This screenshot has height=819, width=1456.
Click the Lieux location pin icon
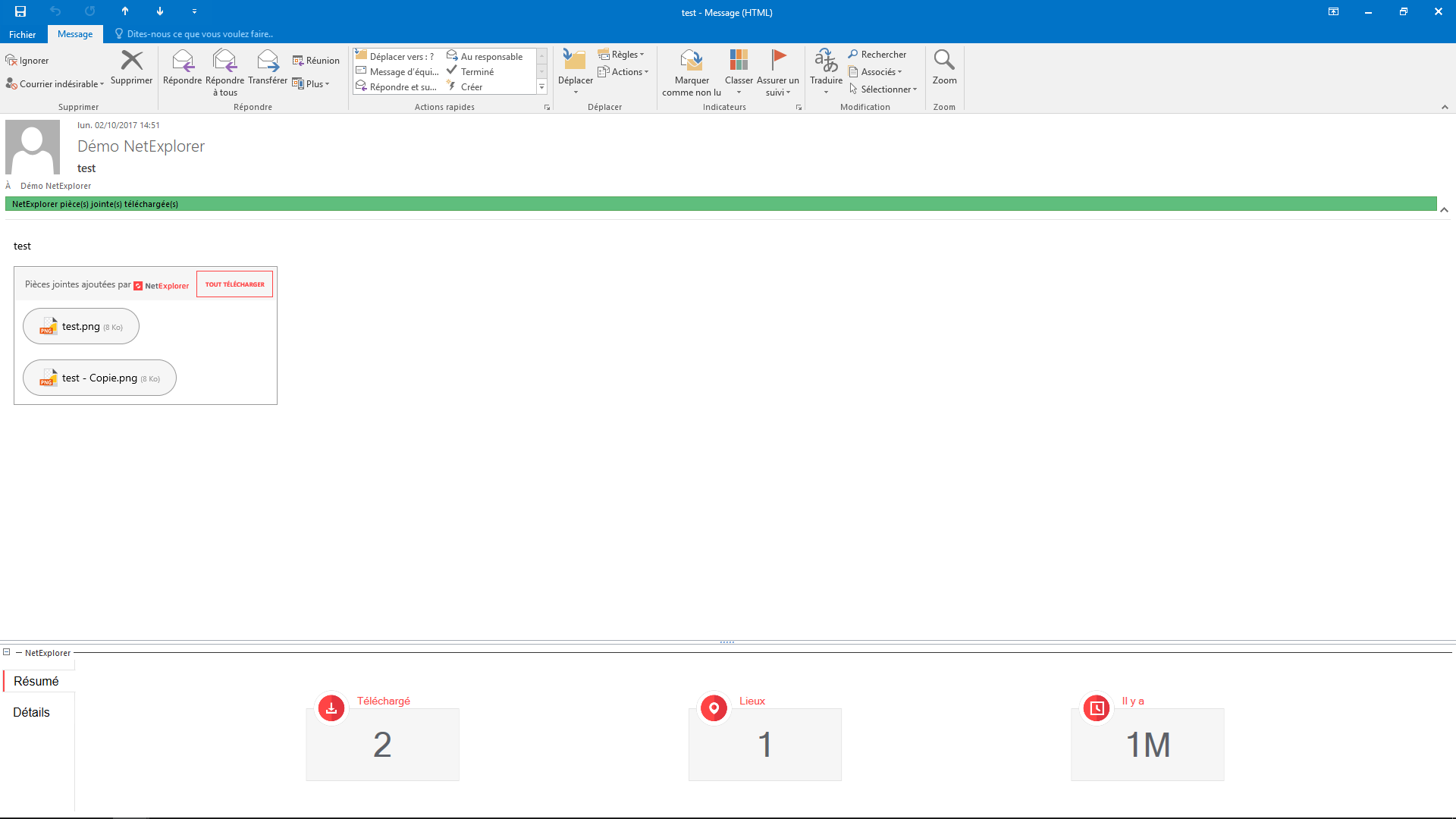(714, 708)
